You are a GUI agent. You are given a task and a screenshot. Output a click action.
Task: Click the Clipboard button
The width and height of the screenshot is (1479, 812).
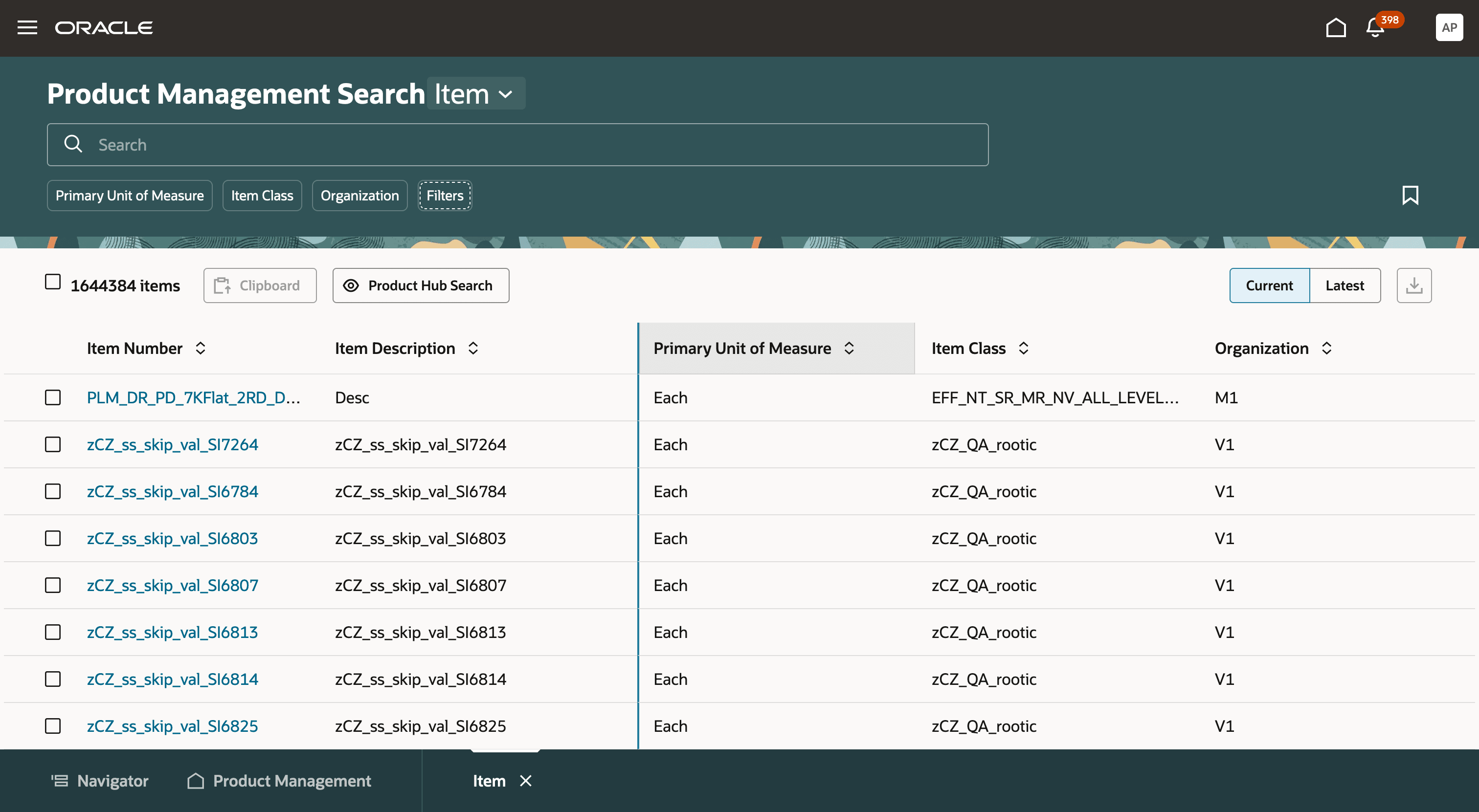(x=260, y=285)
